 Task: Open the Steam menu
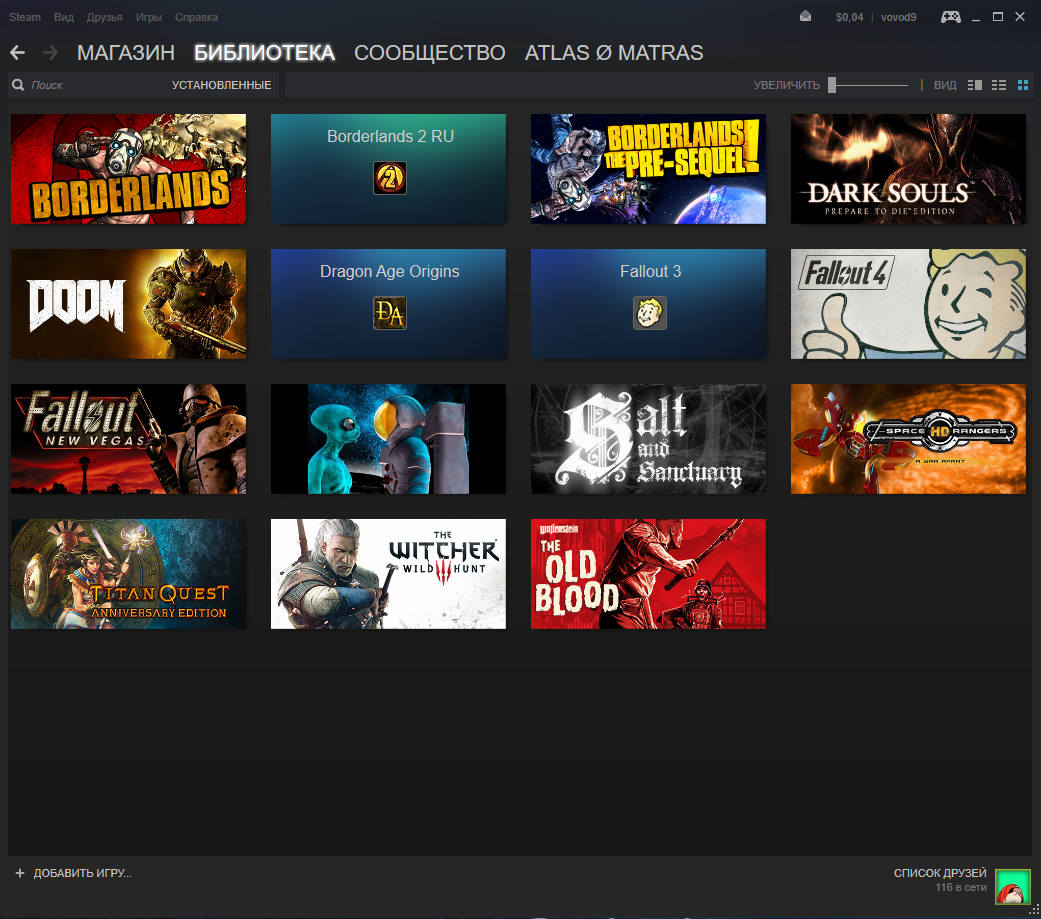click(x=25, y=17)
